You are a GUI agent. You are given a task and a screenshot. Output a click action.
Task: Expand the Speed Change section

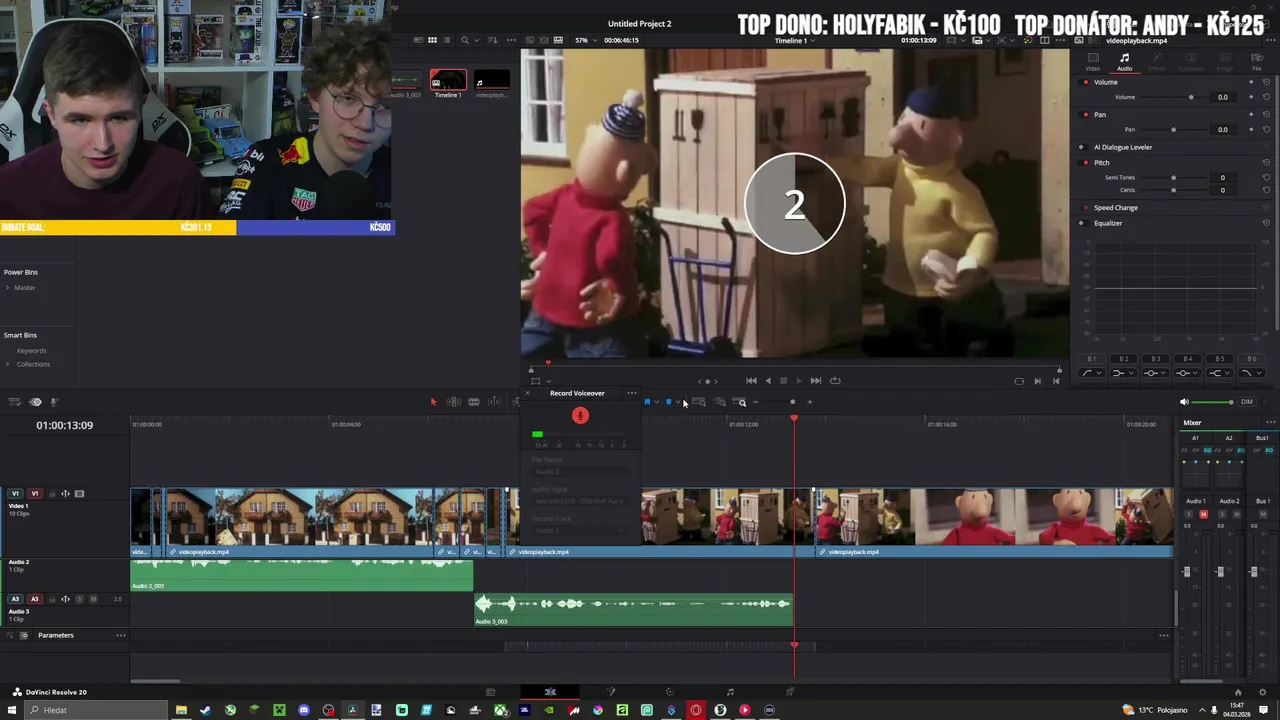[x=1115, y=208]
